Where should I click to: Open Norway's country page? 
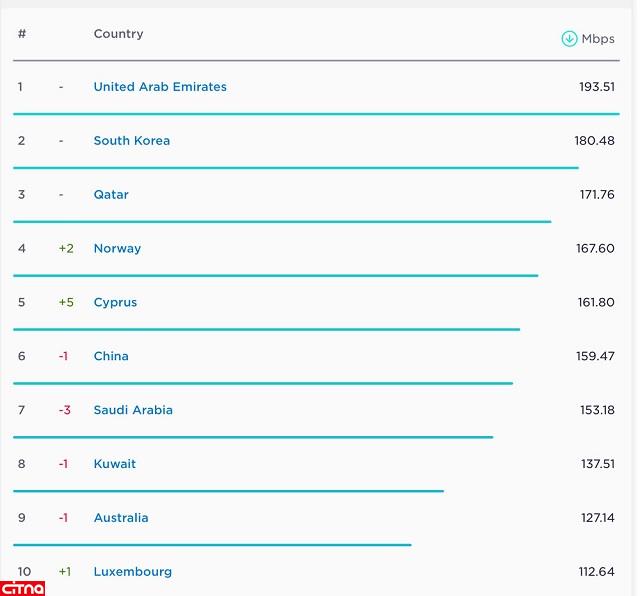(x=117, y=249)
